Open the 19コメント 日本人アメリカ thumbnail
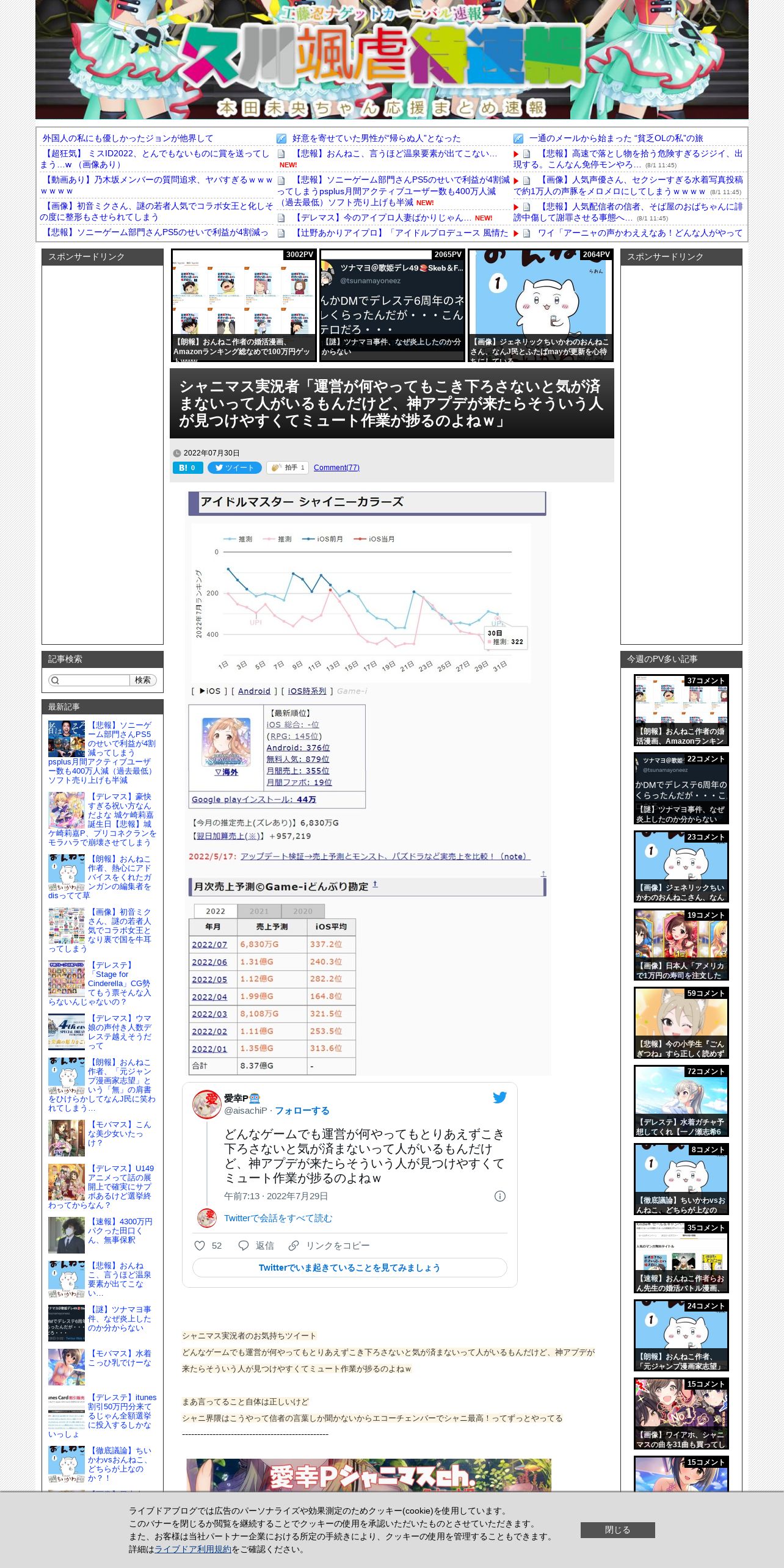 click(x=681, y=945)
